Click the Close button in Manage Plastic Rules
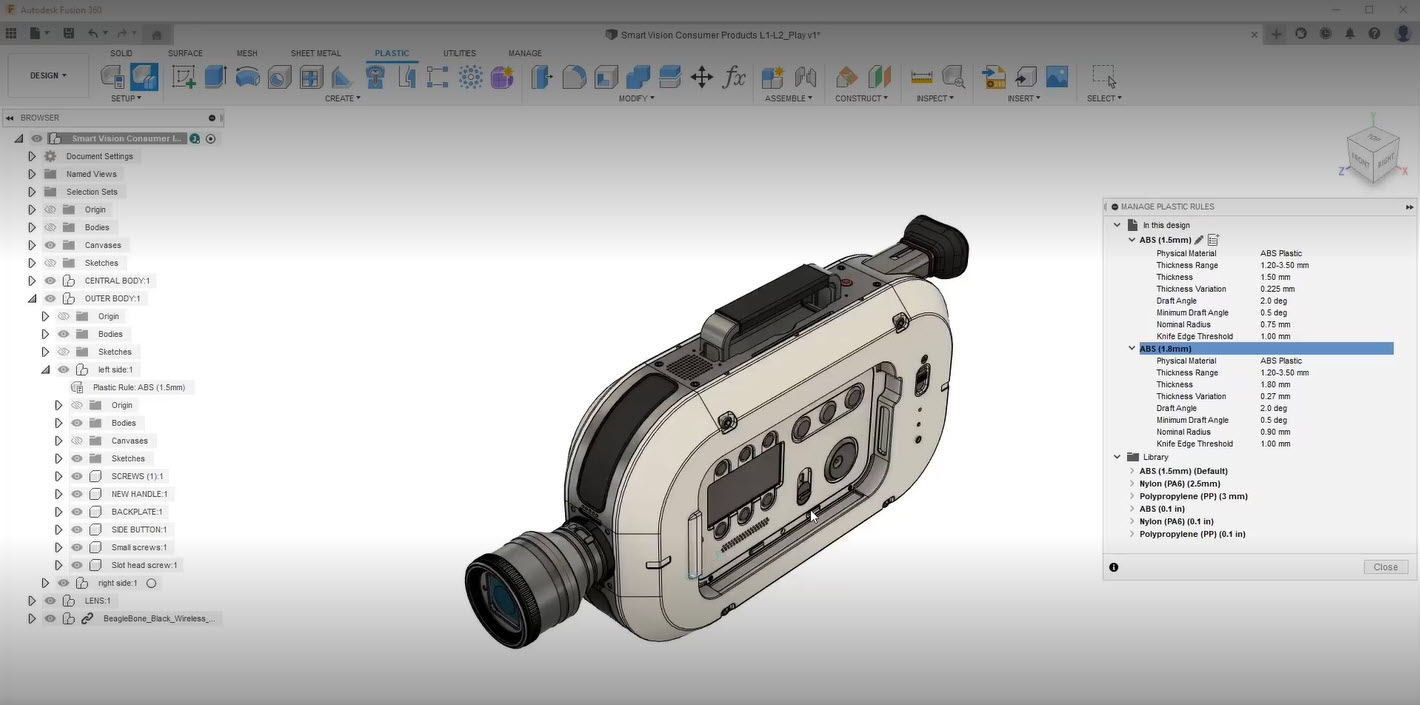 (1385, 567)
